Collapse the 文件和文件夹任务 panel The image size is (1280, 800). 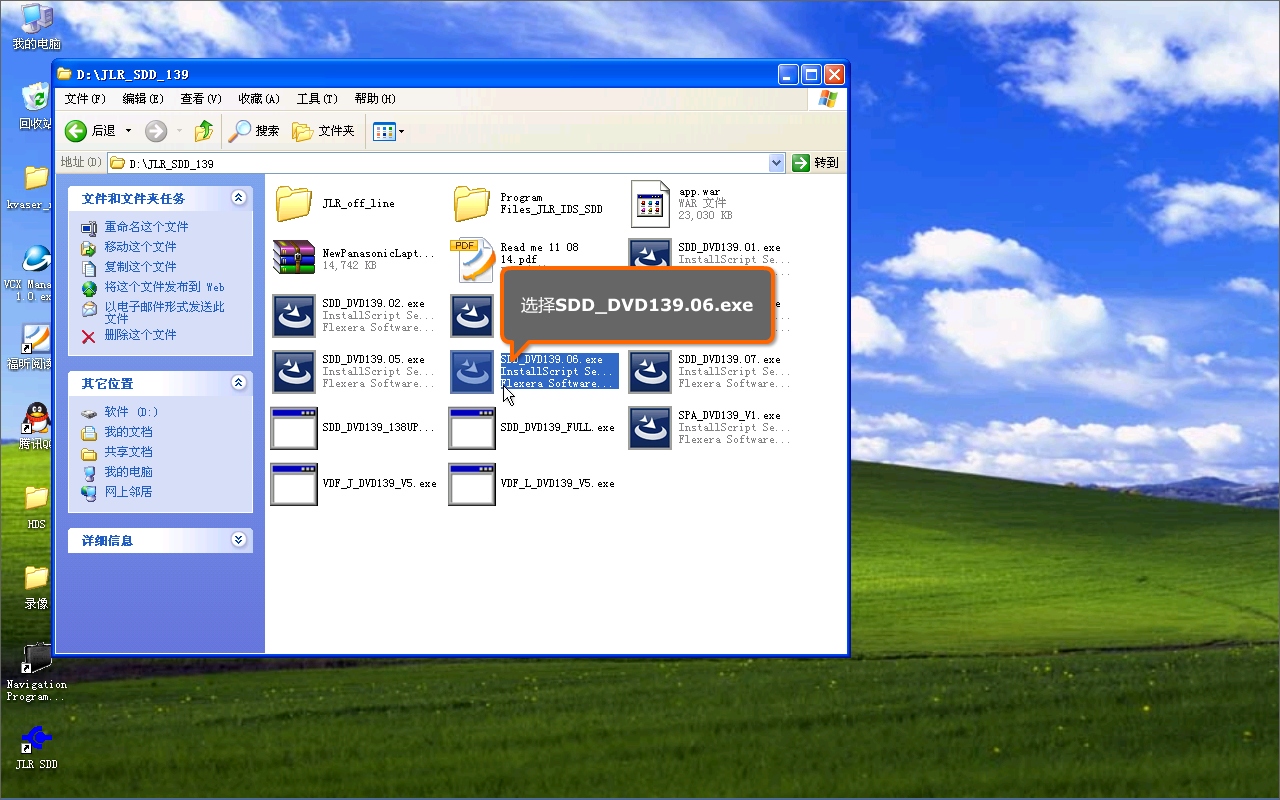point(238,198)
